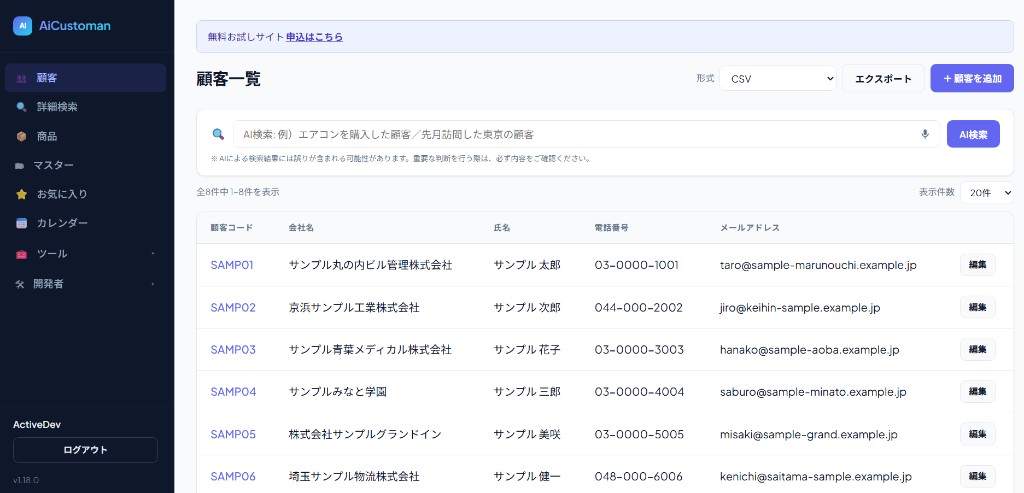Open customer code SAMP03
Screen dimensions: 1024x493
click(x=233, y=350)
